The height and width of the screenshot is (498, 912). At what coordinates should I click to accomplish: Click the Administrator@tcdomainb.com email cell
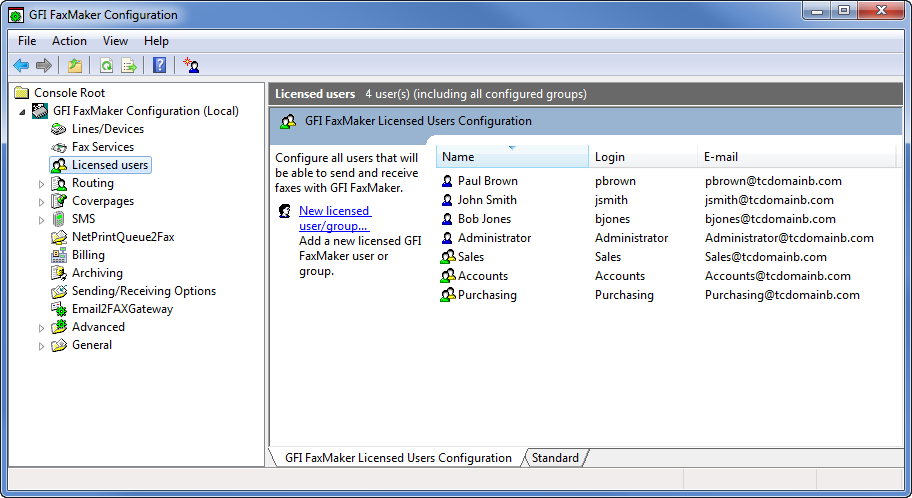(789, 238)
